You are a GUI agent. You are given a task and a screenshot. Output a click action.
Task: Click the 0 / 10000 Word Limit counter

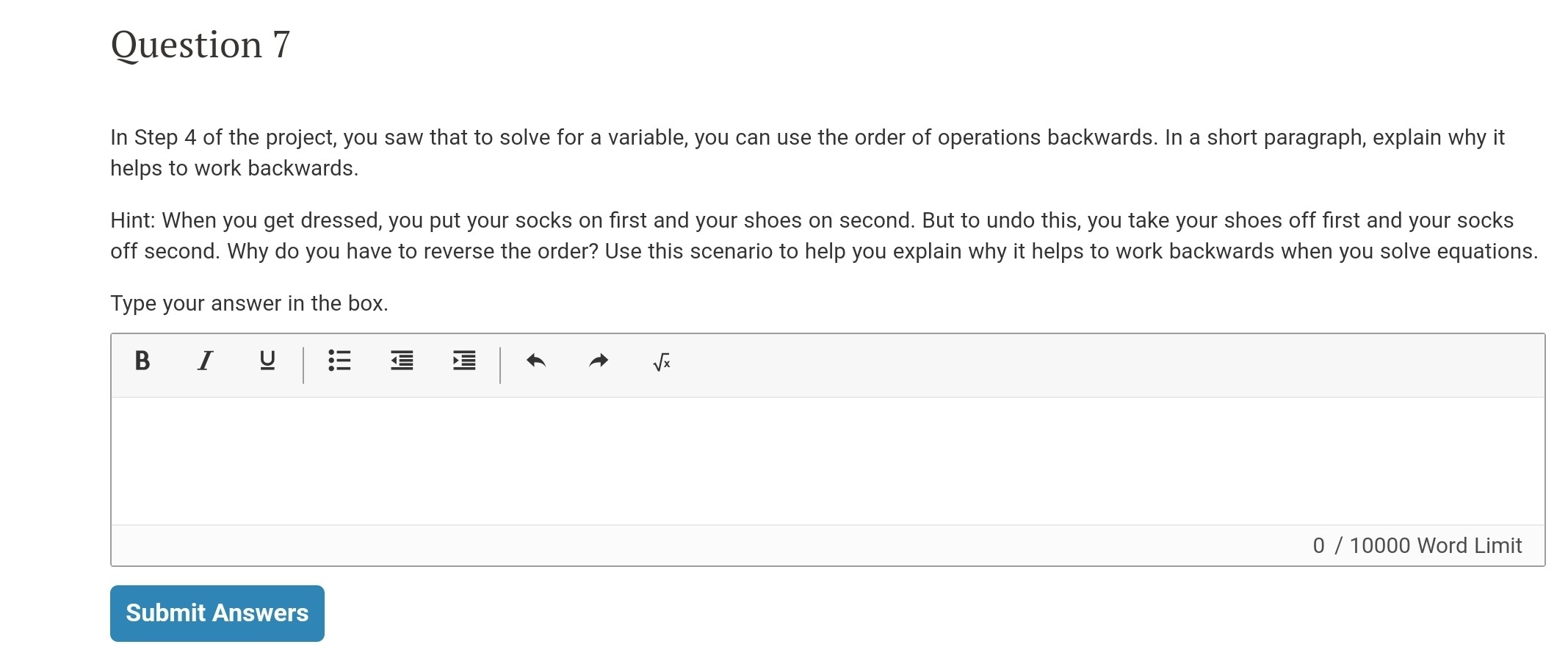coord(1416,546)
